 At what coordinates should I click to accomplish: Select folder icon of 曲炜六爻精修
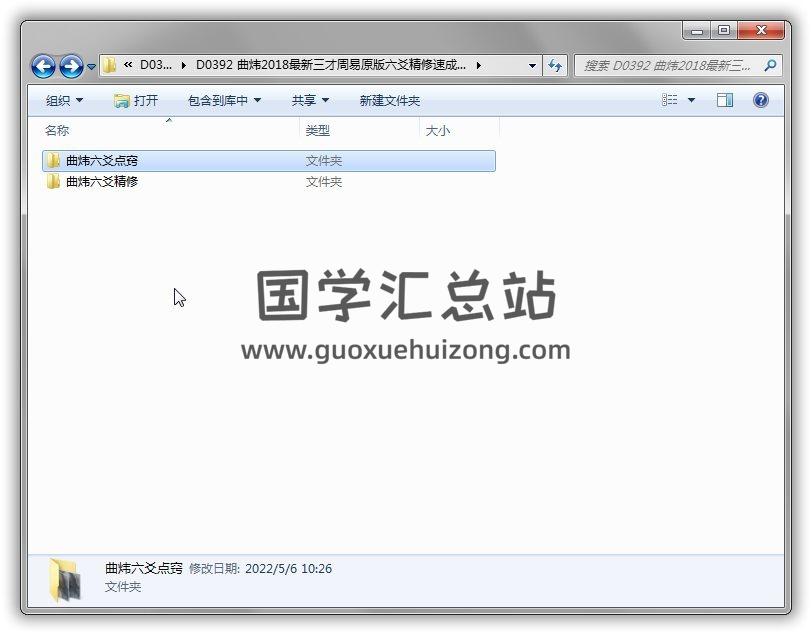click(x=53, y=181)
